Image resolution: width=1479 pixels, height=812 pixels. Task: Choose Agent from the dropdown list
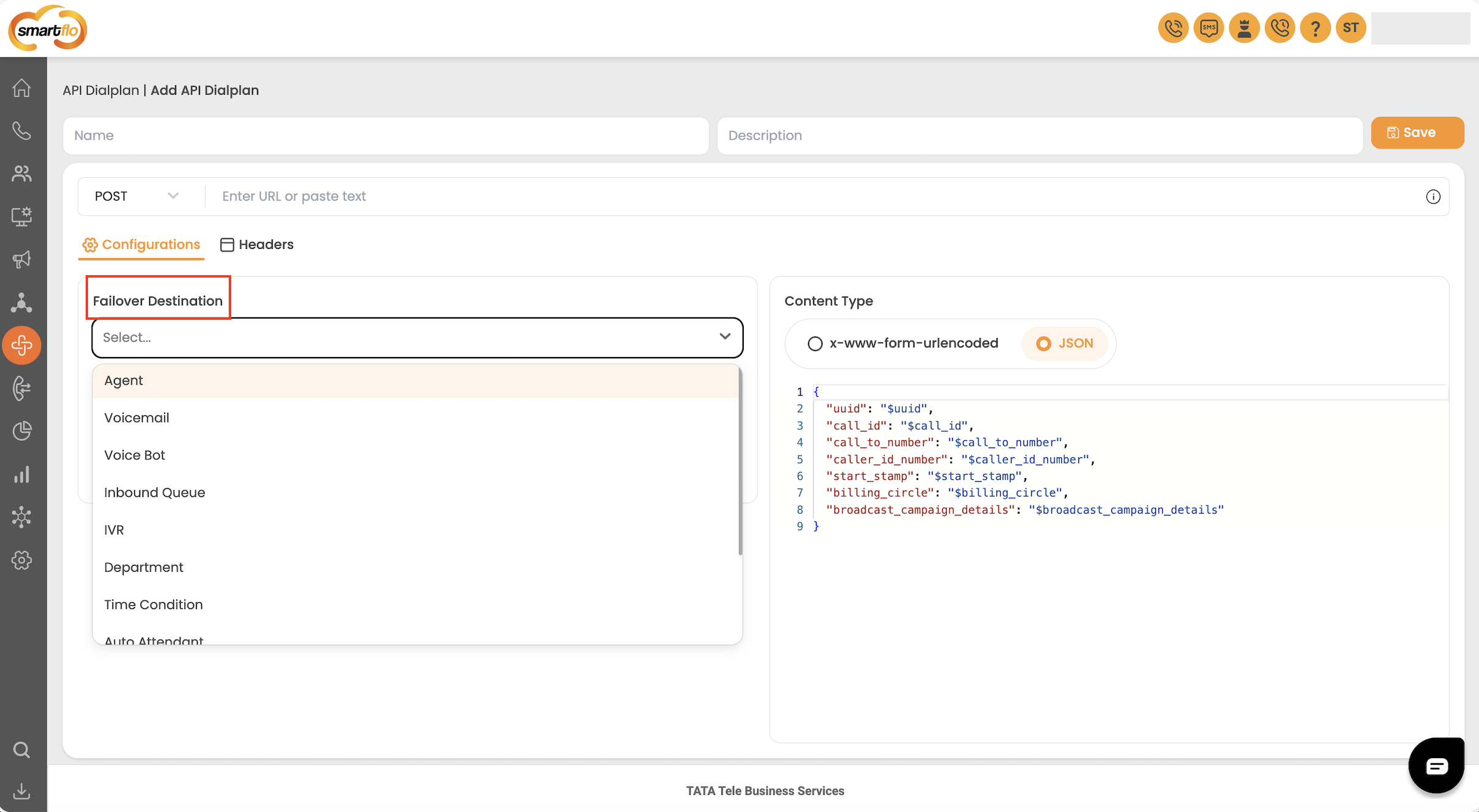point(416,381)
